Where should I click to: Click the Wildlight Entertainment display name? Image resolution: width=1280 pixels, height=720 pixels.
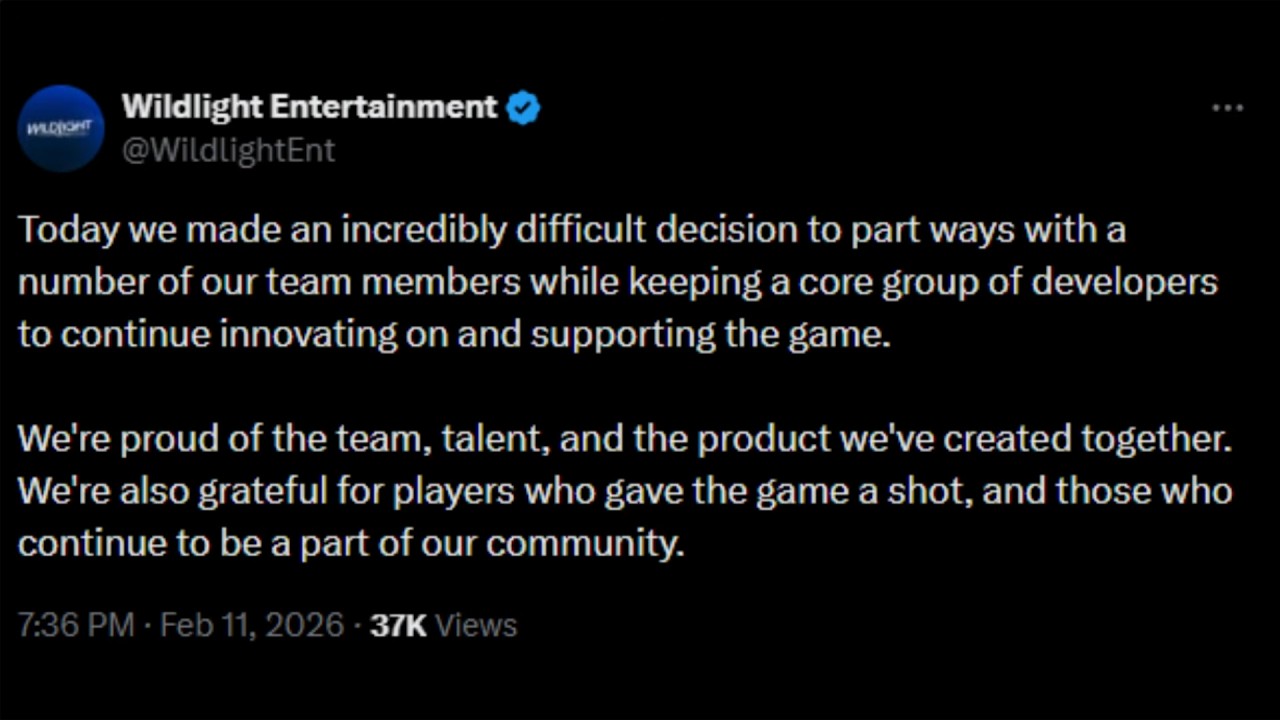(309, 106)
